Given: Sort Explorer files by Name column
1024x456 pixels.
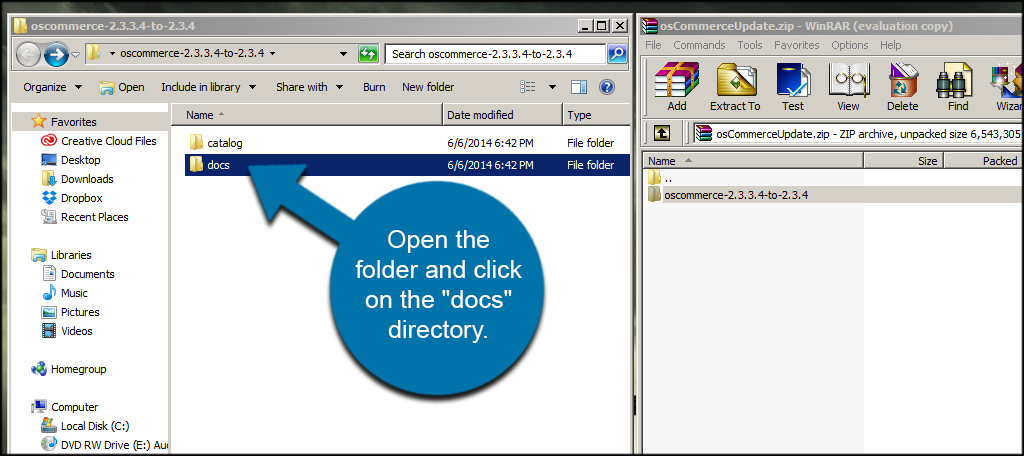Looking at the screenshot, I should click(307, 115).
